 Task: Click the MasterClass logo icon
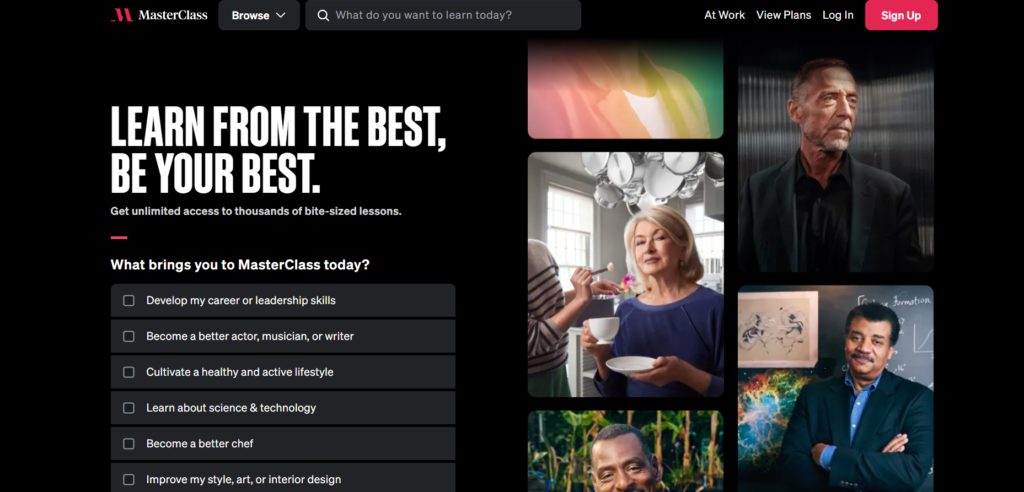click(x=122, y=15)
